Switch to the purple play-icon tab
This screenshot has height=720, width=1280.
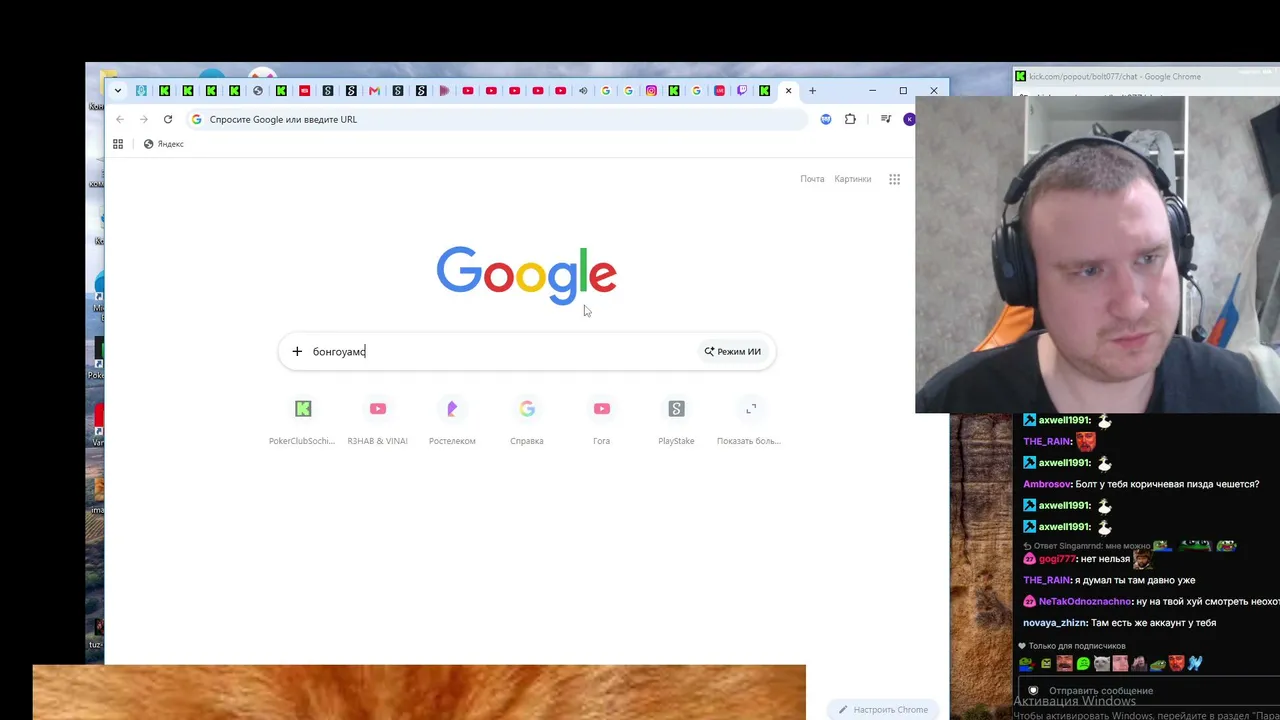444,91
